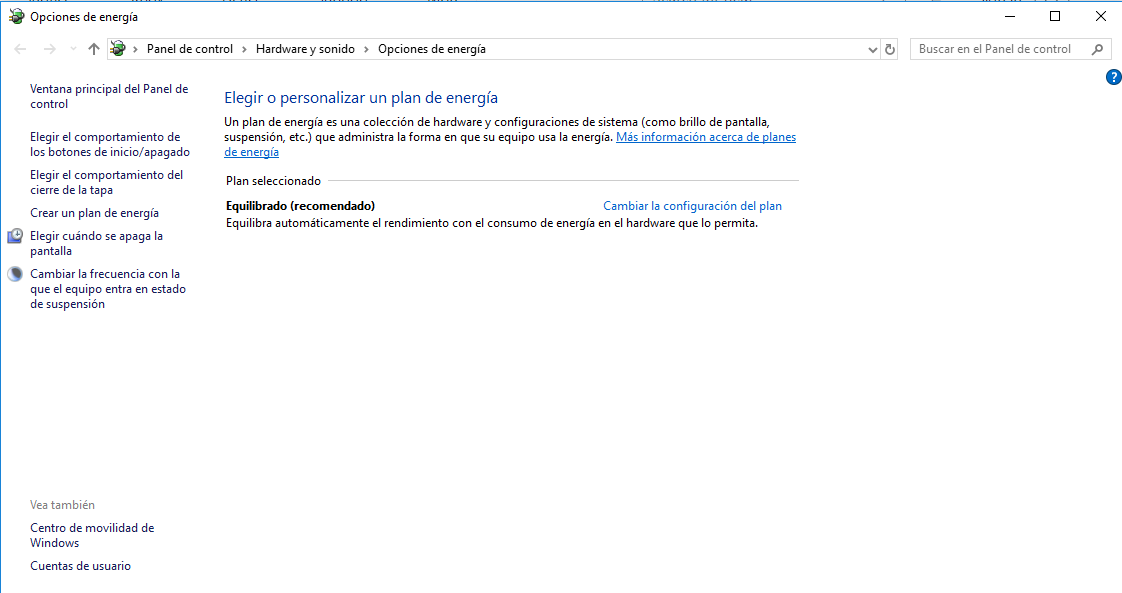
Task: Click the Opciones de energía title bar icon
Action: pyautogui.click(x=16, y=16)
